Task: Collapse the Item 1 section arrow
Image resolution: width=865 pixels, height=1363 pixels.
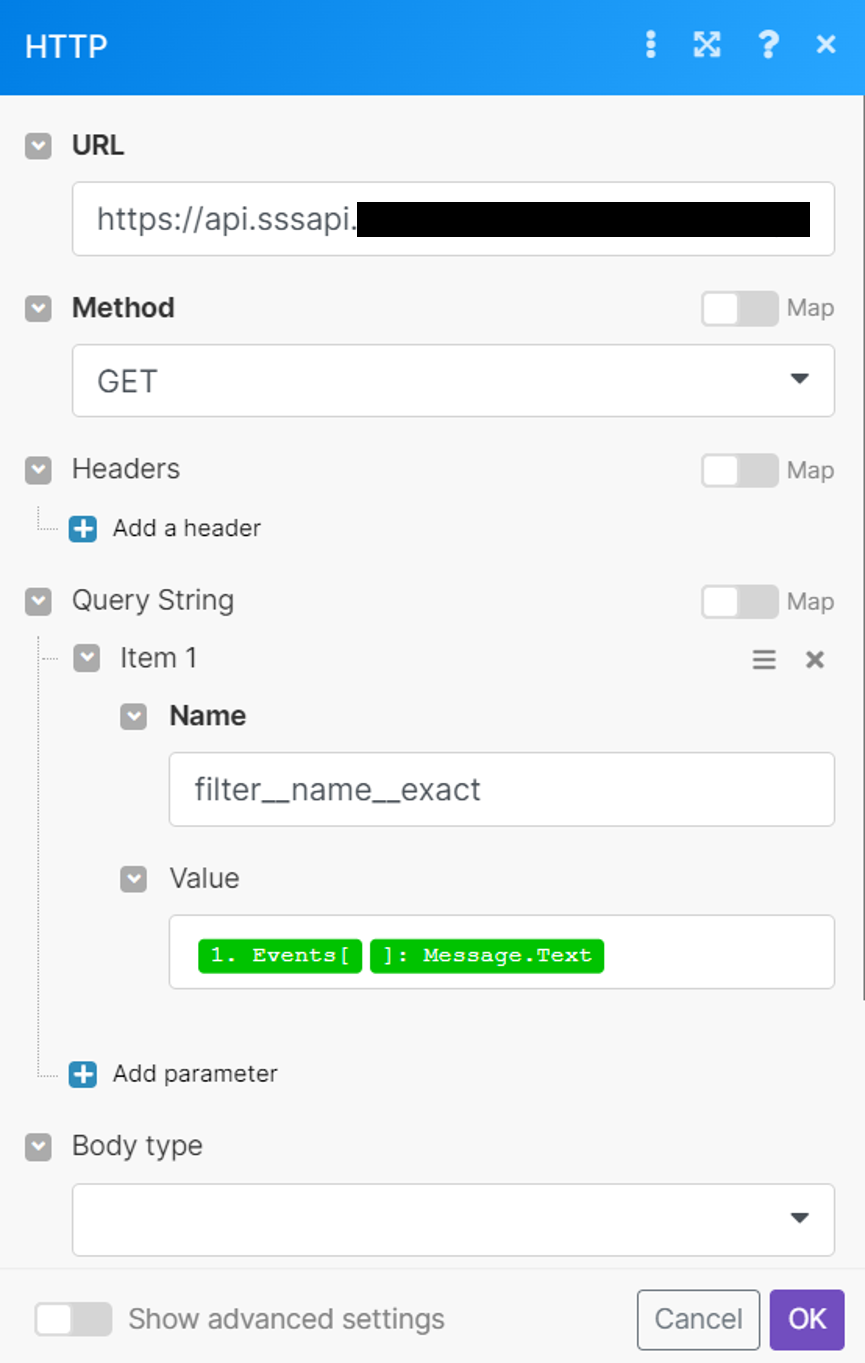Action: point(87,658)
